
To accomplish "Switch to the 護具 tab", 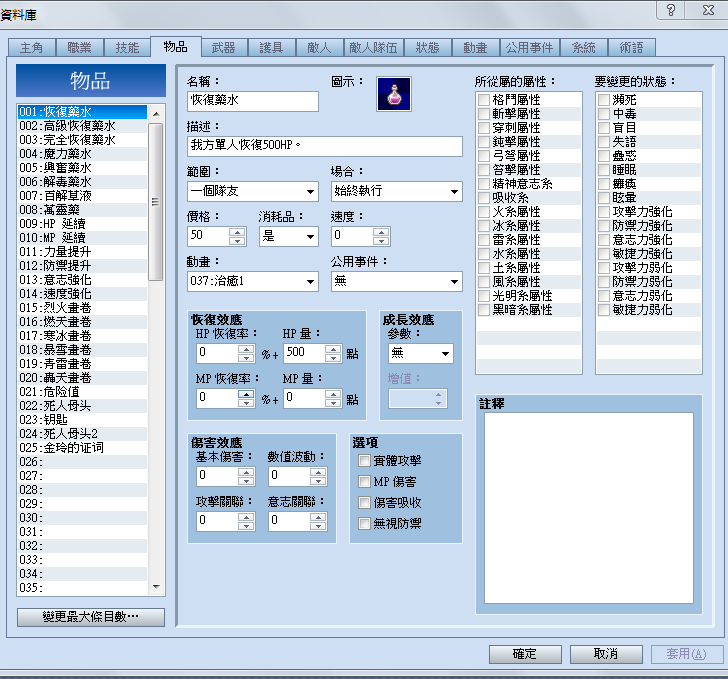I will click(x=271, y=48).
